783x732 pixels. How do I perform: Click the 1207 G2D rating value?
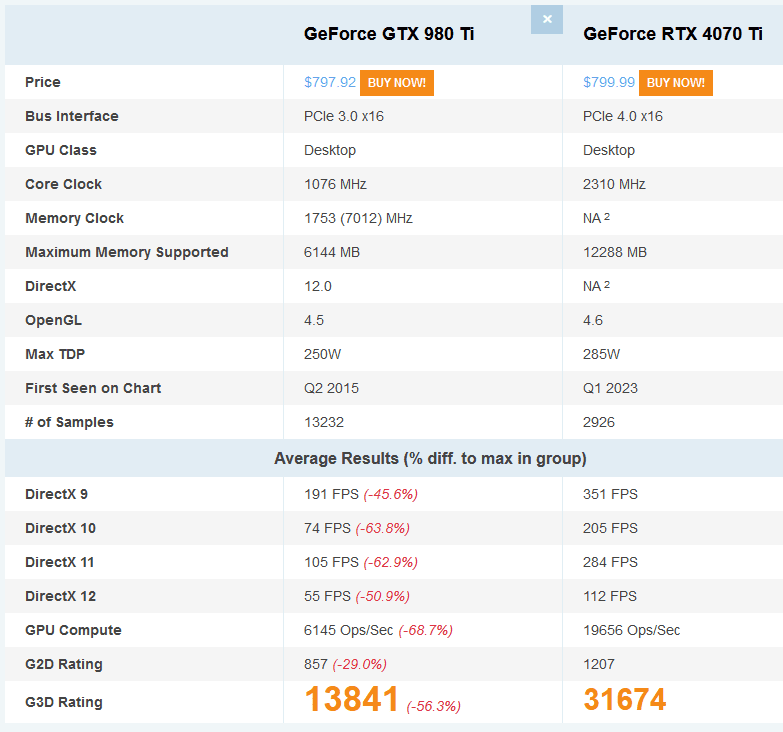pyautogui.click(x=599, y=664)
